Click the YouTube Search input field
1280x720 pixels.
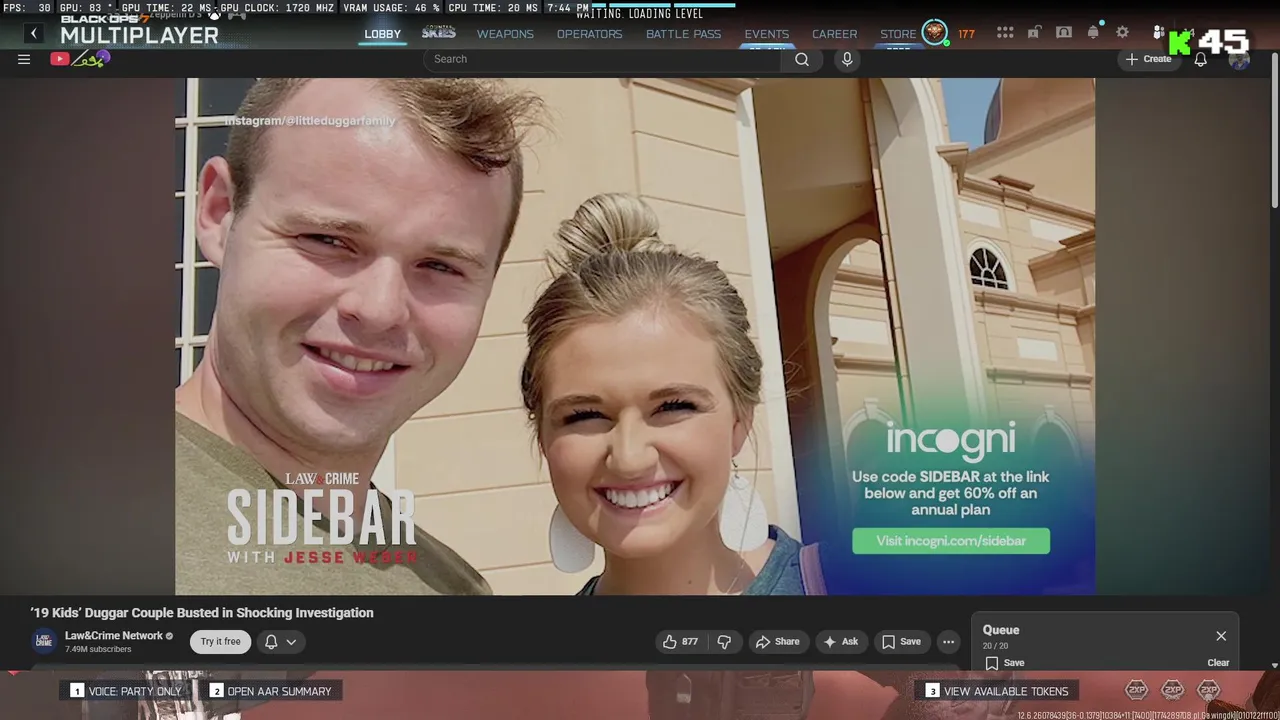click(603, 59)
